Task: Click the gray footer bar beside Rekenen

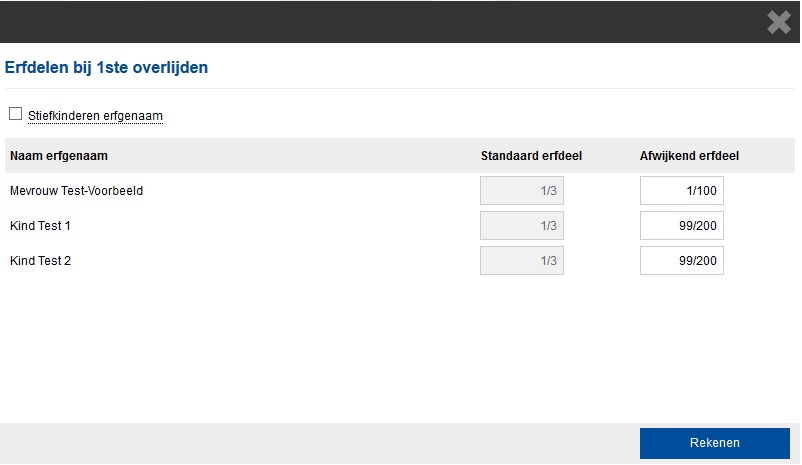Action: (317, 444)
